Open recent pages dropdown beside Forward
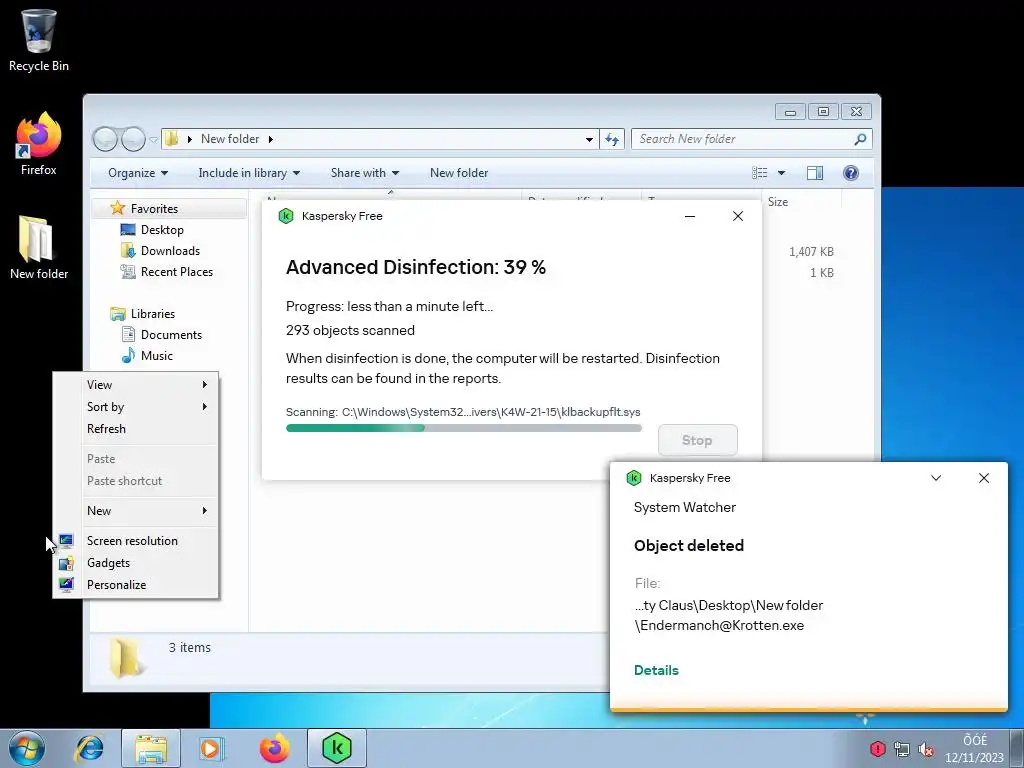Viewport: 1024px width, 768px height. pyautogui.click(x=153, y=139)
